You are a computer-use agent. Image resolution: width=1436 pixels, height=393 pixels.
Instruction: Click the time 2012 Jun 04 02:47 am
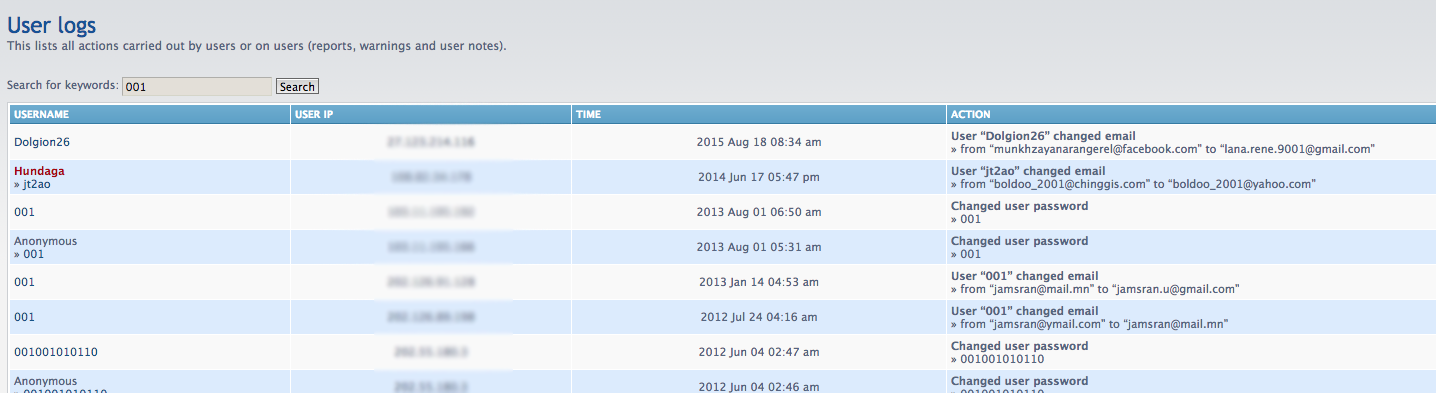coord(759,352)
